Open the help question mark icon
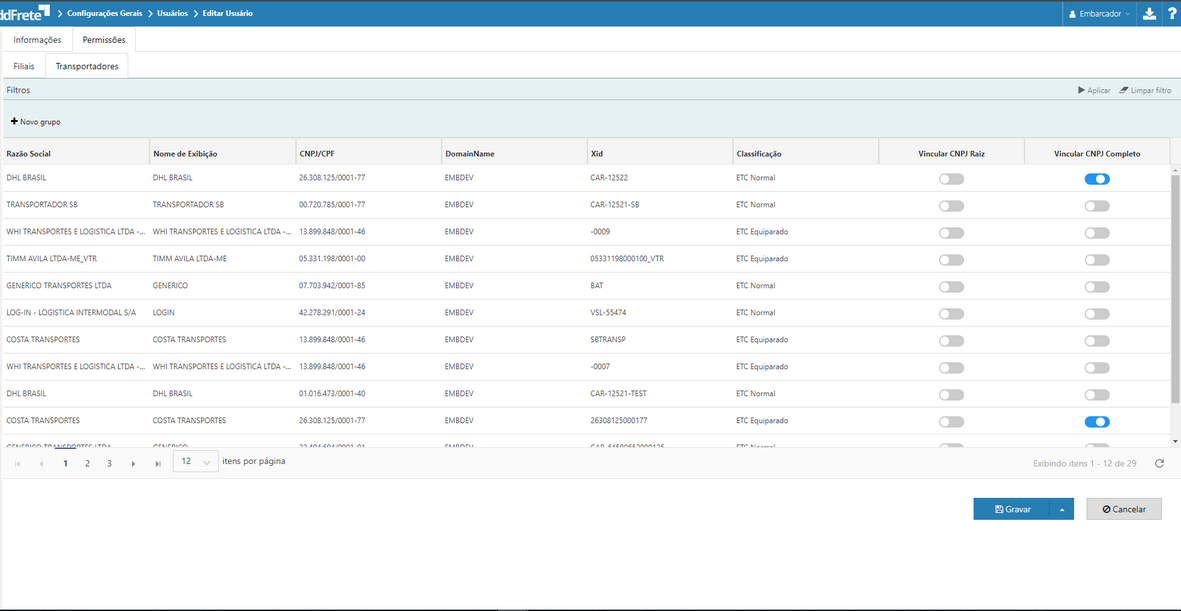The height and width of the screenshot is (611, 1181). tap(1171, 14)
